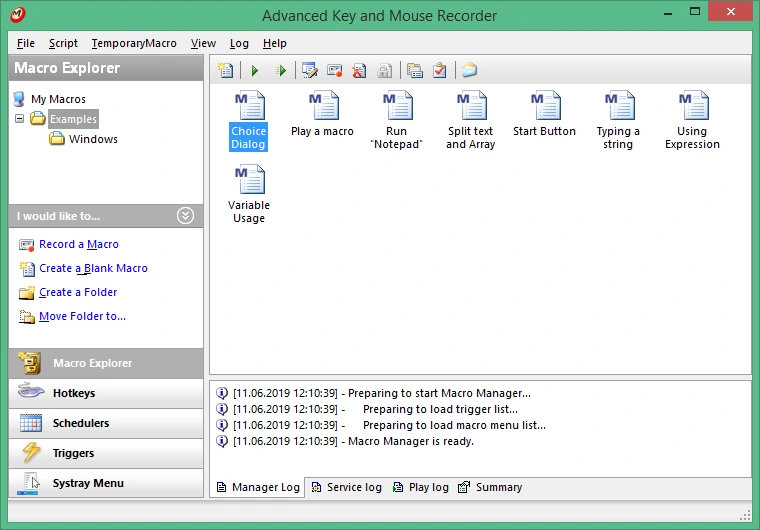Maximize the Advanced Key and Mouse Recorder window

pos(695,12)
